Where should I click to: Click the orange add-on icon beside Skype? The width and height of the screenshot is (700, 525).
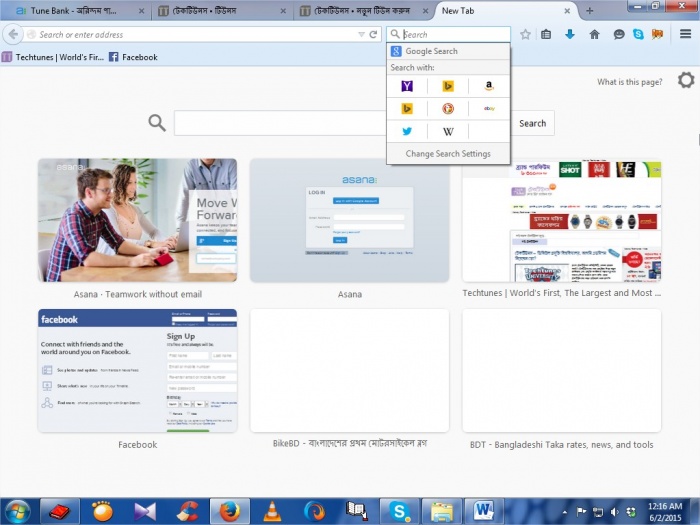point(658,34)
